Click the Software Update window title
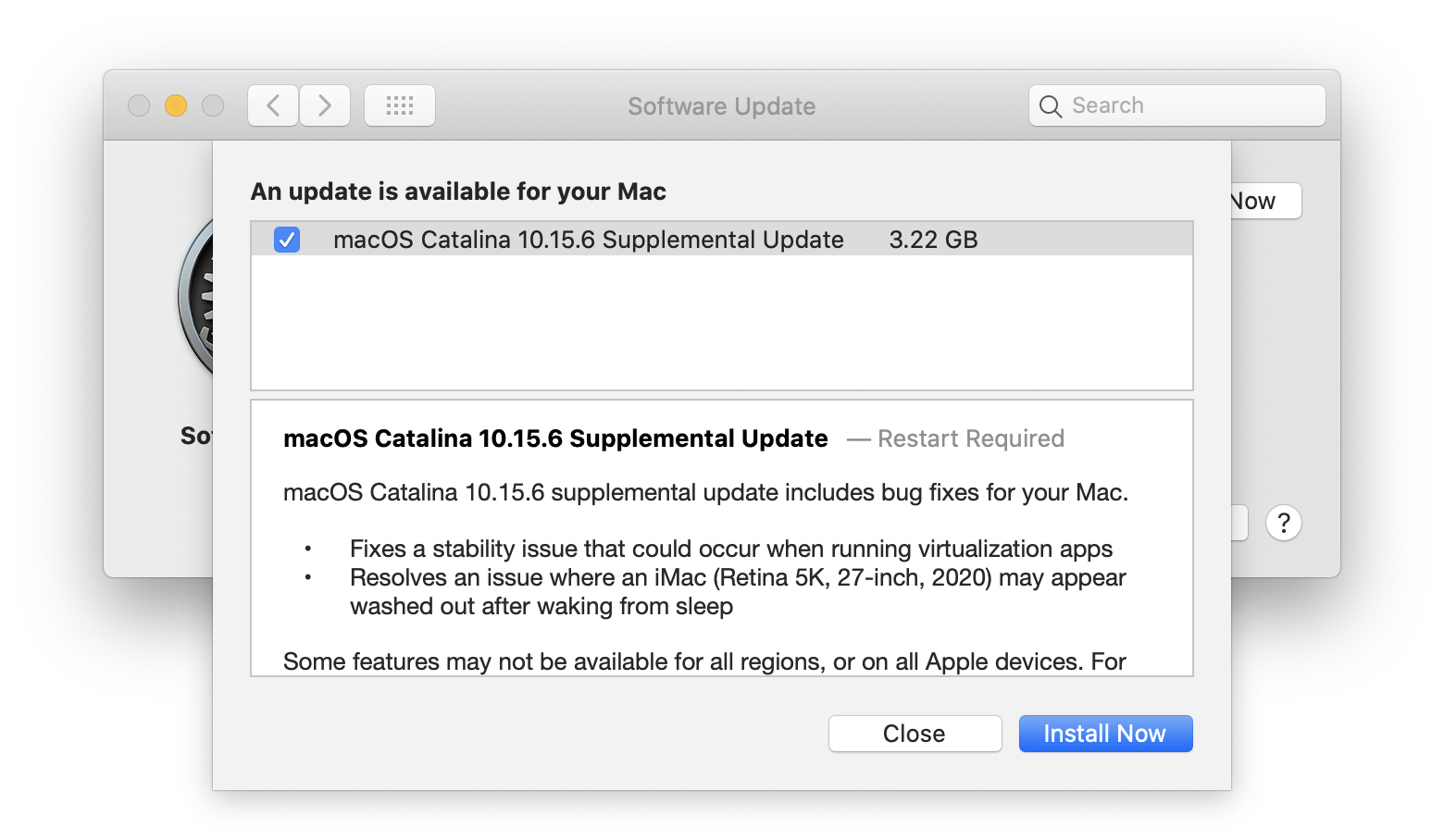This screenshot has height=840, width=1444. tap(721, 106)
